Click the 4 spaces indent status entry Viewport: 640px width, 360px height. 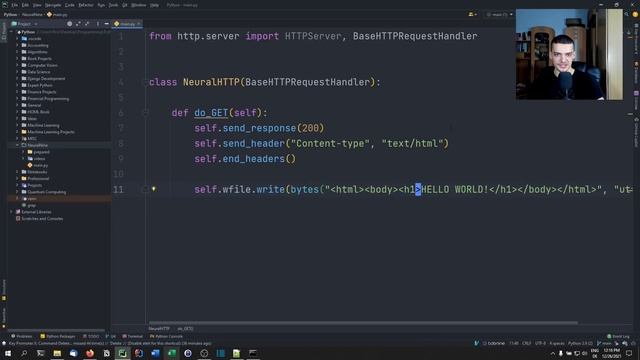click(557, 343)
